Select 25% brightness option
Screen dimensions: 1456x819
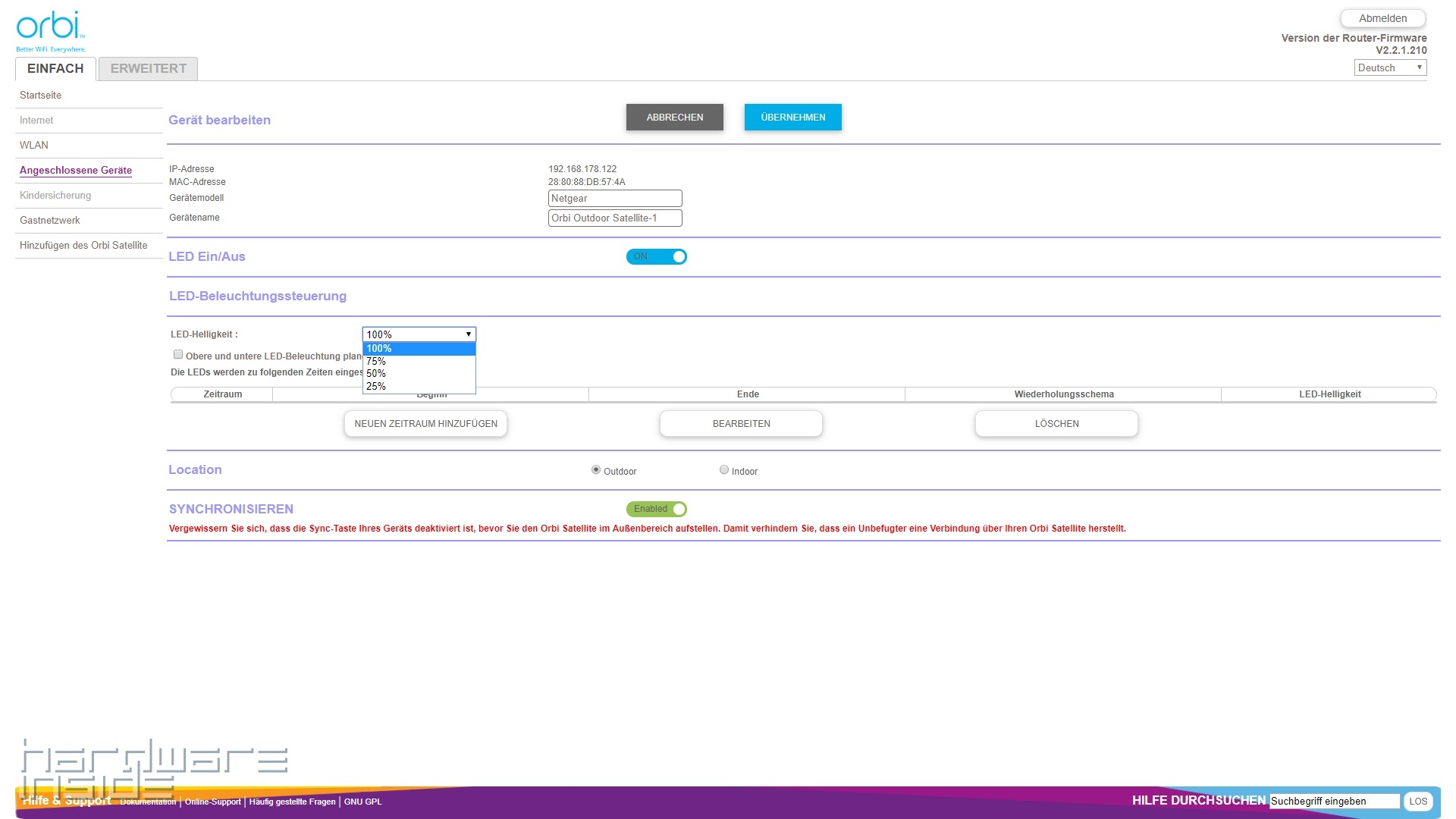(x=419, y=386)
